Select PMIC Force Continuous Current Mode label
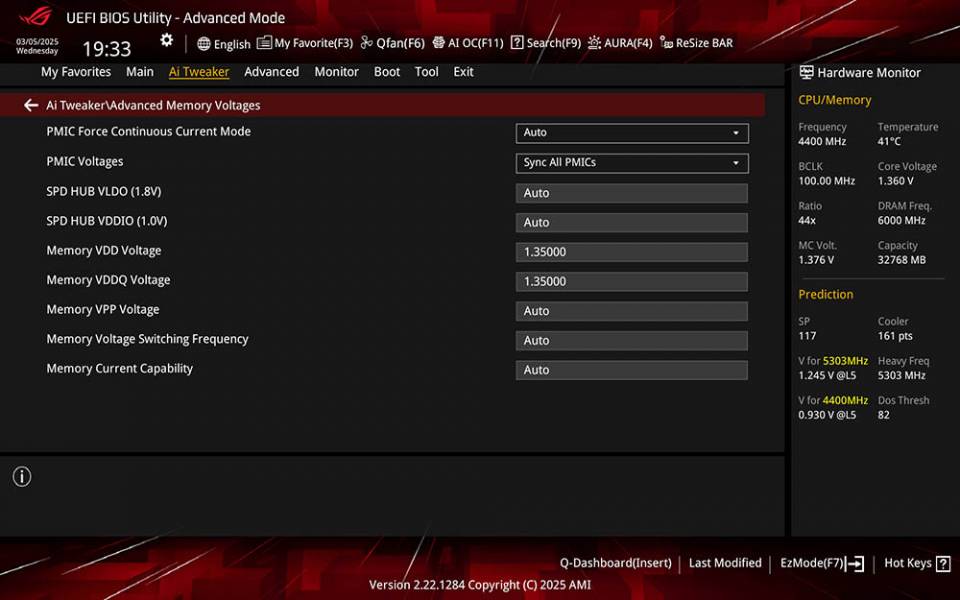The height and width of the screenshot is (600, 960). coord(149,131)
